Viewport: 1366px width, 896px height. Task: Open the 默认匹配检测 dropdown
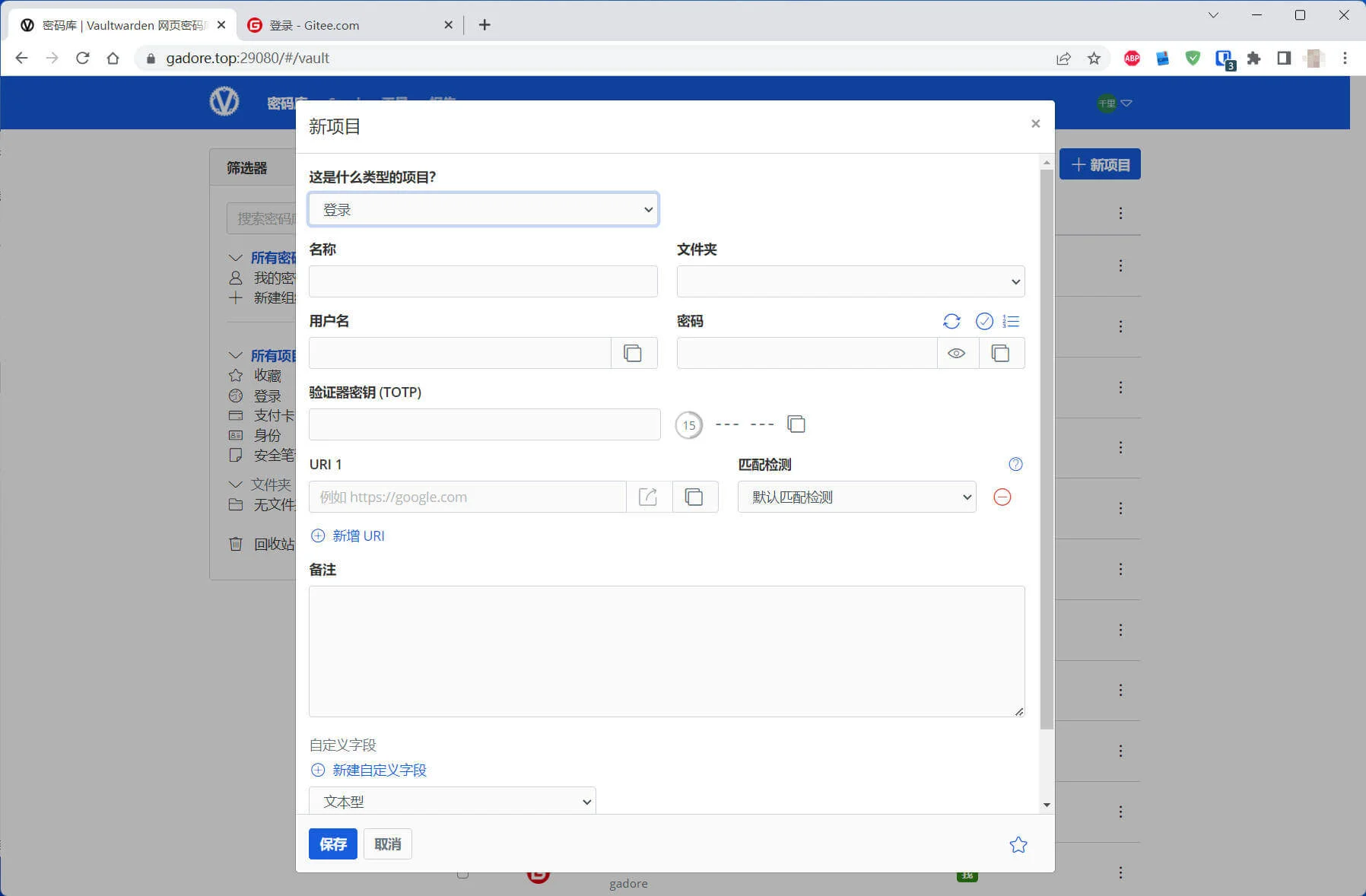pyautogui.click(x=856, y=497)
